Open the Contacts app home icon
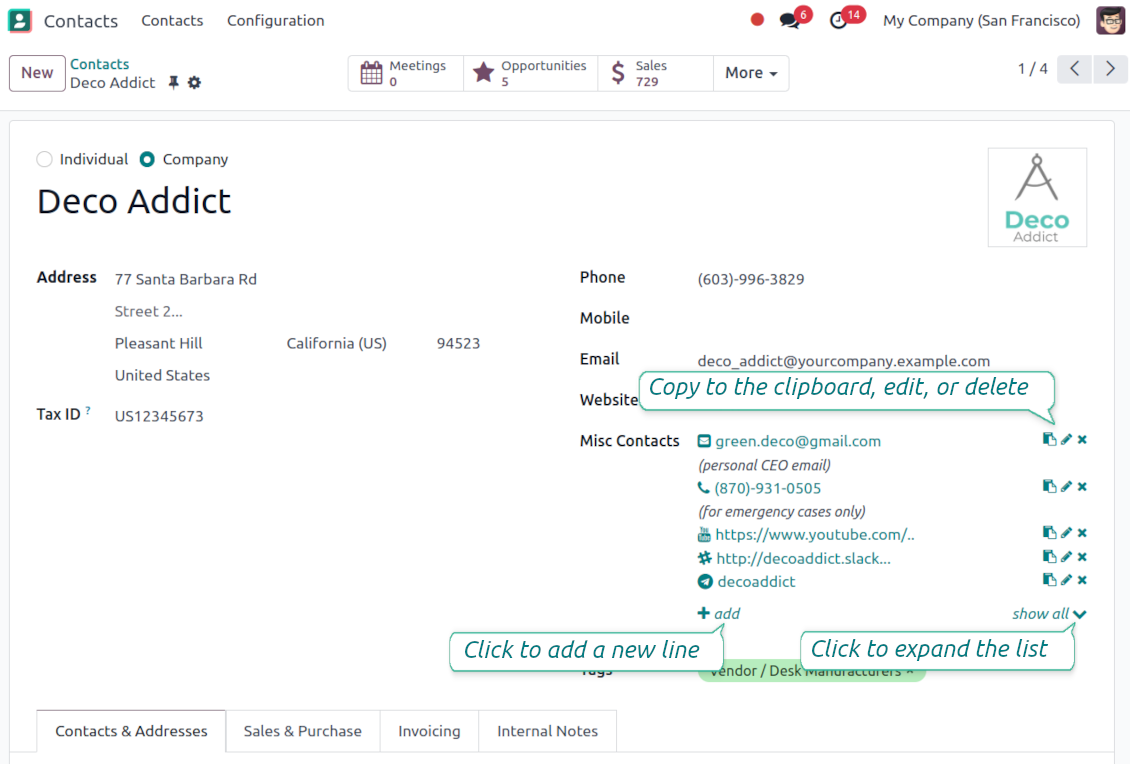Screen dimensions: 1130x764 [x=19, y=20]
